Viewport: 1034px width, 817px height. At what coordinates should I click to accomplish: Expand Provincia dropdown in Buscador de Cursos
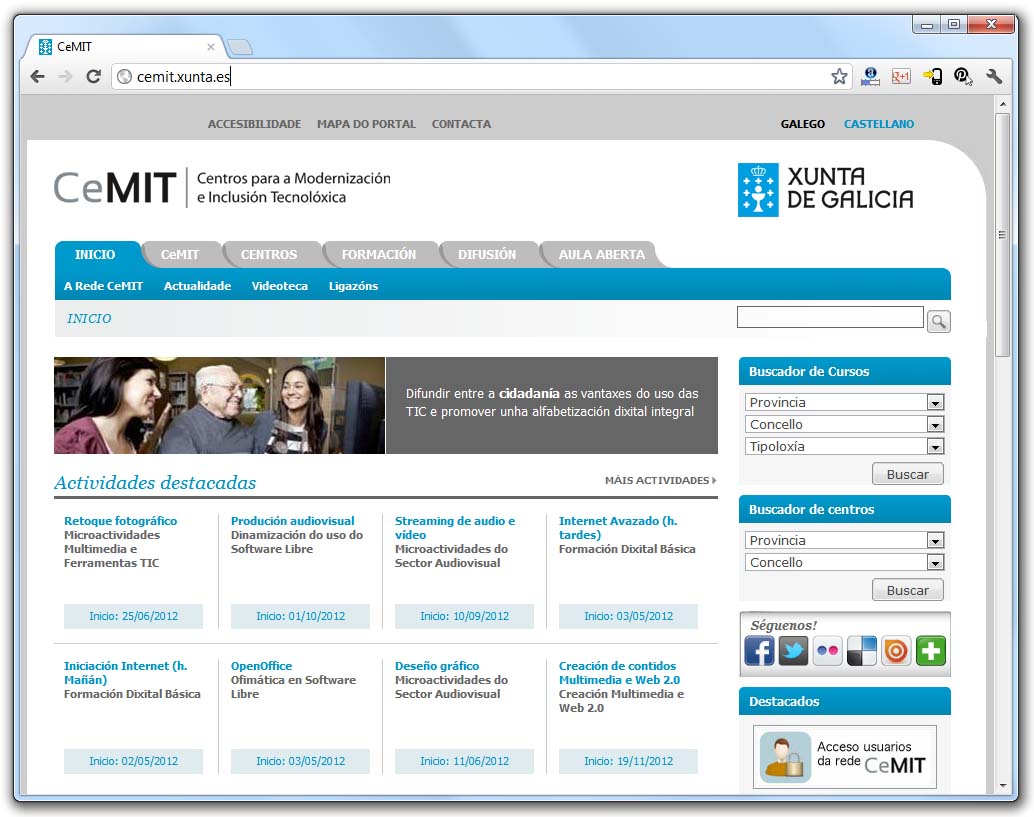coord(934,402)
